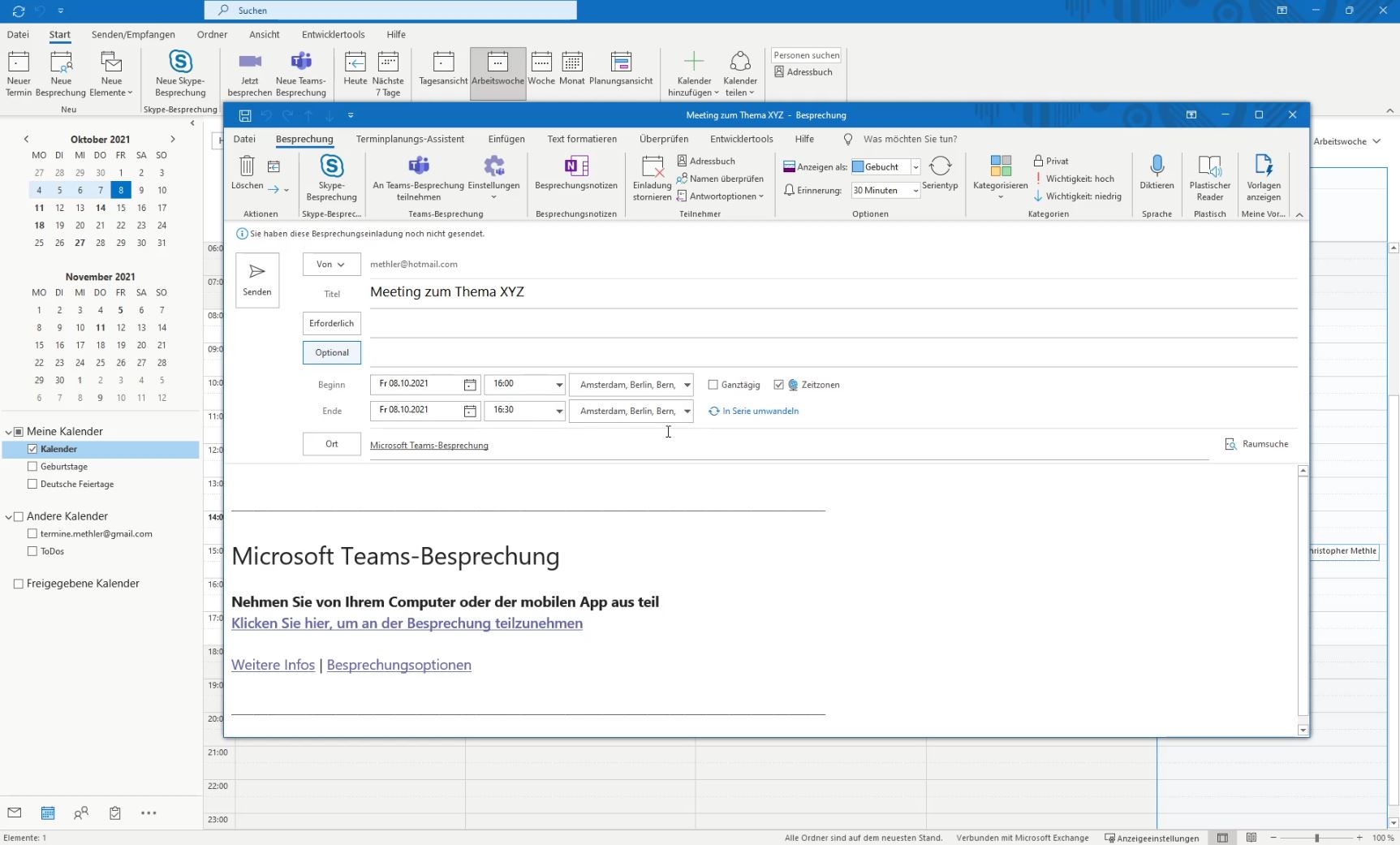Open Senden/Empfangen tab in main window
Screen dimensions: 1400x845
pos(133,34)
